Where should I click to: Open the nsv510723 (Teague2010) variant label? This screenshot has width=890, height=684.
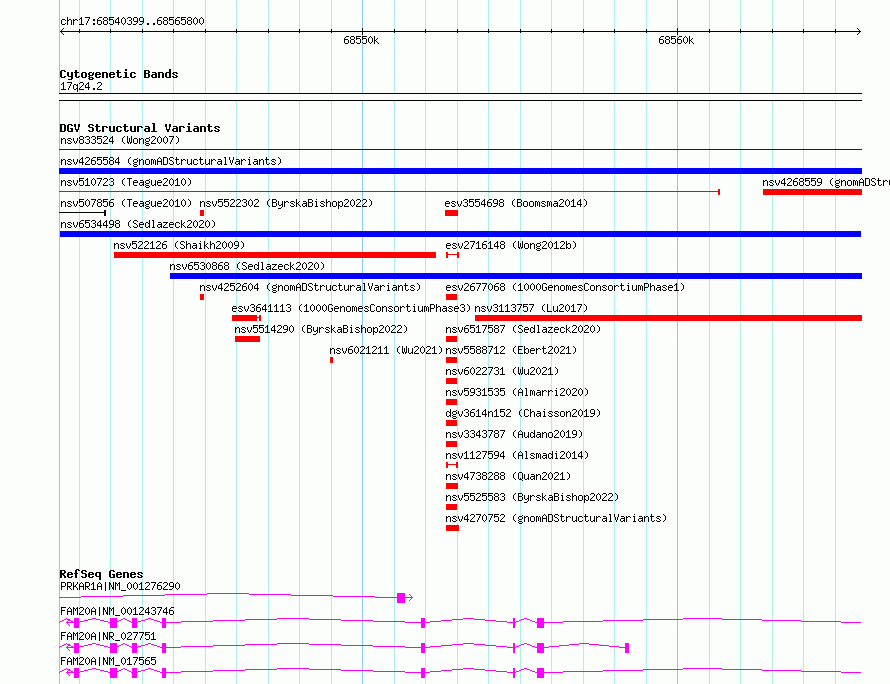[x=126, y=182]
